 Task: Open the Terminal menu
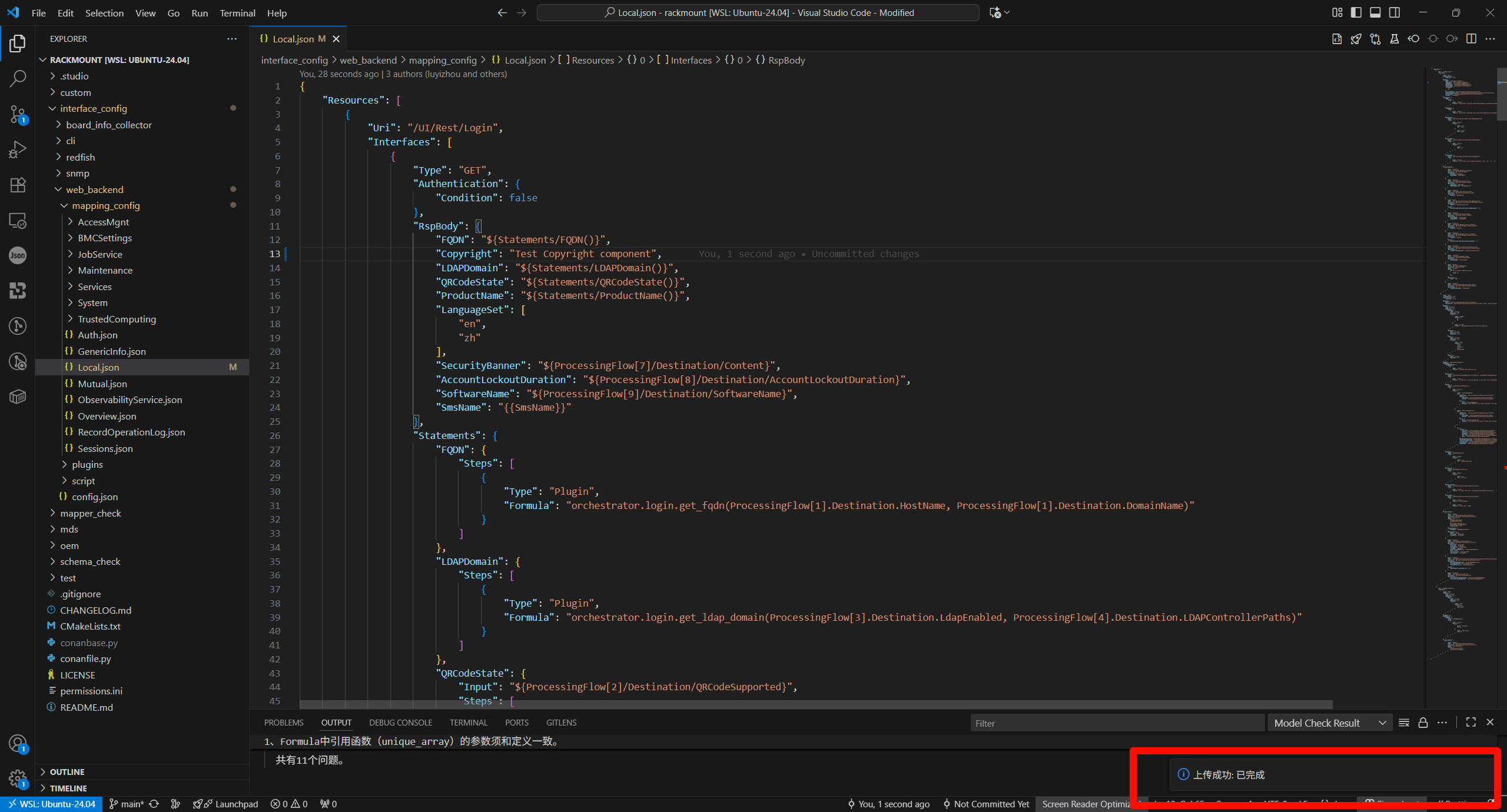click(237, 13)
